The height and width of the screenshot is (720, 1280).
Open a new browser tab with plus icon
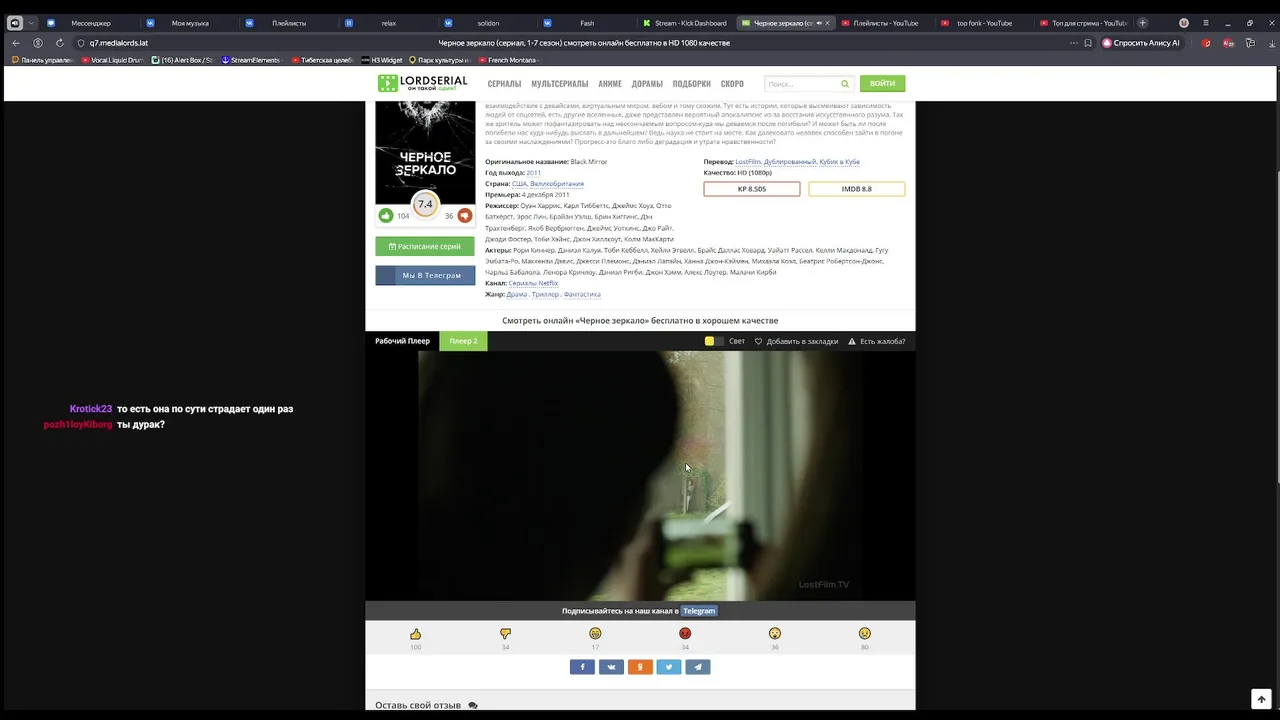point(1142,23)
